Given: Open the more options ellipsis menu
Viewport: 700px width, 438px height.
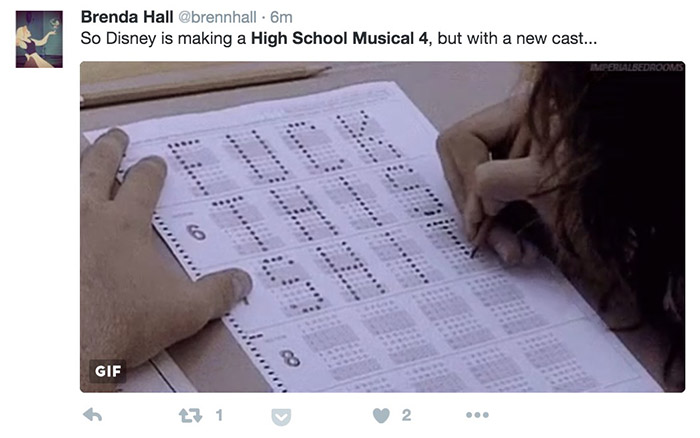Looking at the screenshot, I should point(477,415).
